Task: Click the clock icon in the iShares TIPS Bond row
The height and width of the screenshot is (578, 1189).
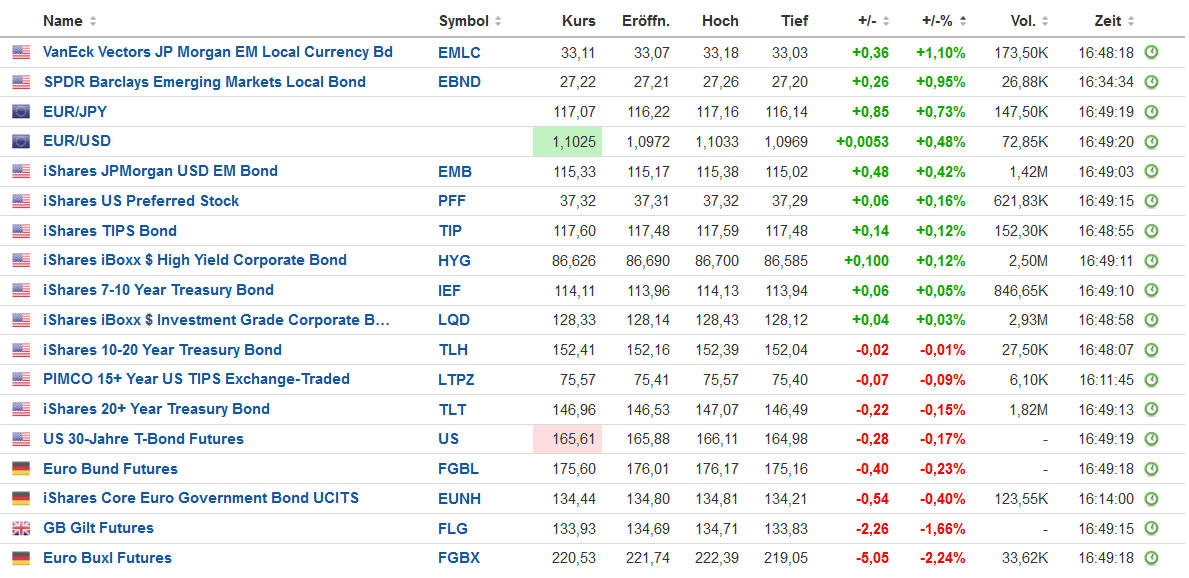Action: click(x=1151, y=231)
